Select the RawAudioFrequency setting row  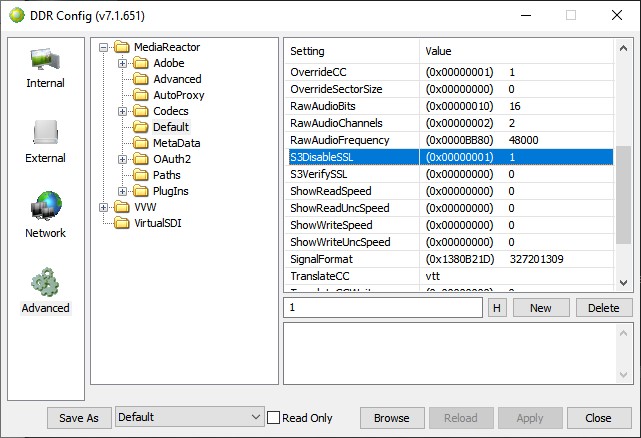[449, 140]
